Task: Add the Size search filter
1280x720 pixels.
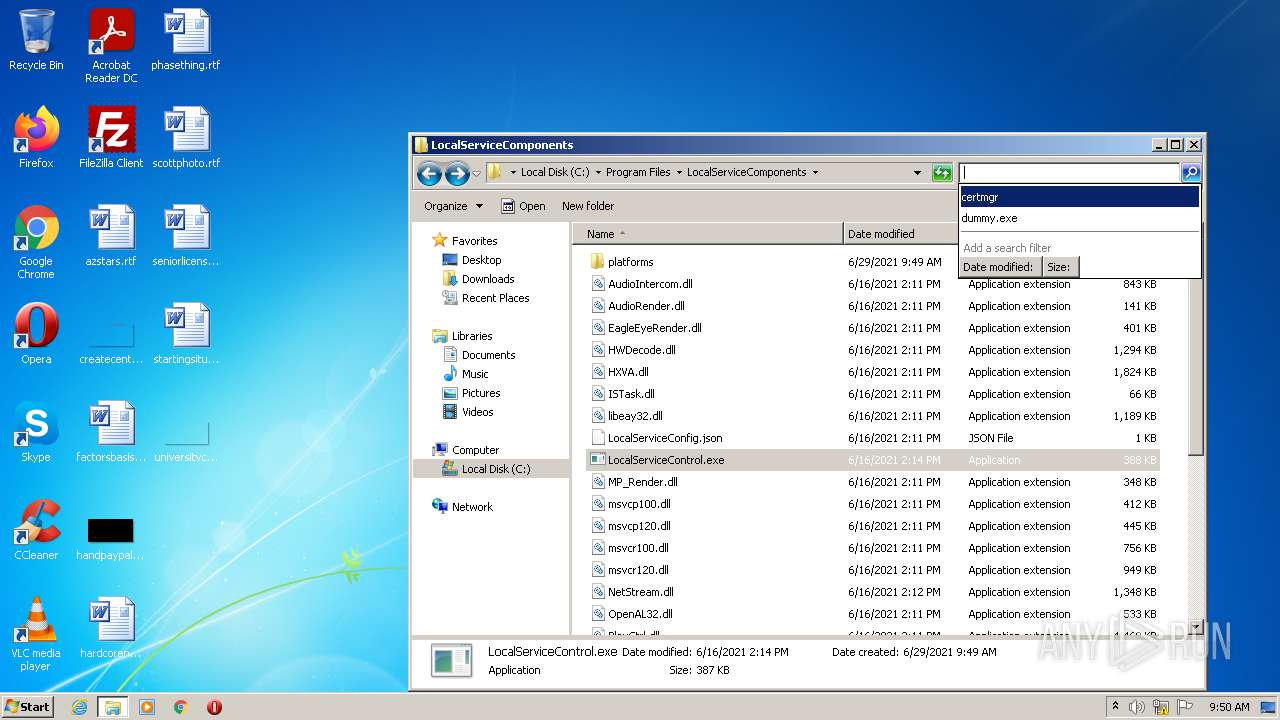Action: click(1060, 267)
